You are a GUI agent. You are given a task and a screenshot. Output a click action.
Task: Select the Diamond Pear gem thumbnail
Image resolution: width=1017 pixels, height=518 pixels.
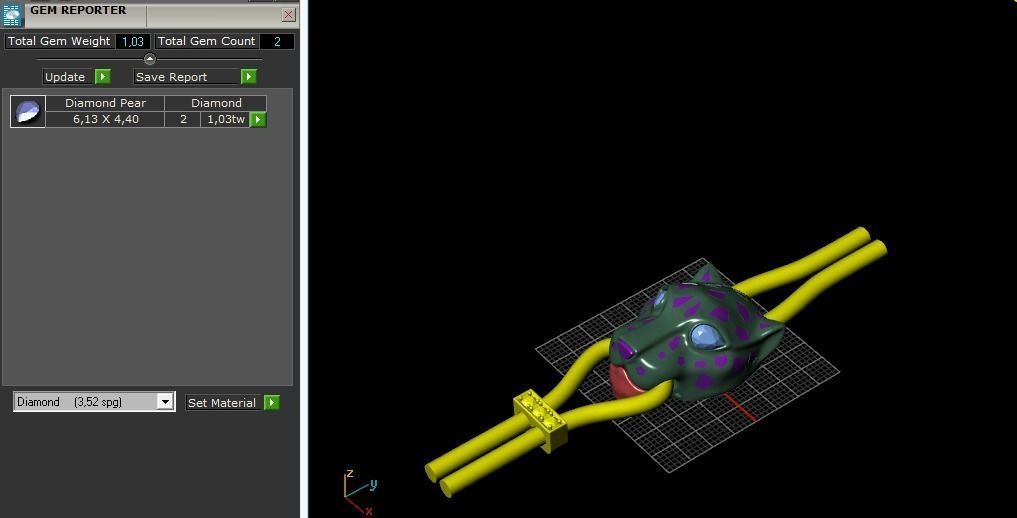[x=28, y=111]
